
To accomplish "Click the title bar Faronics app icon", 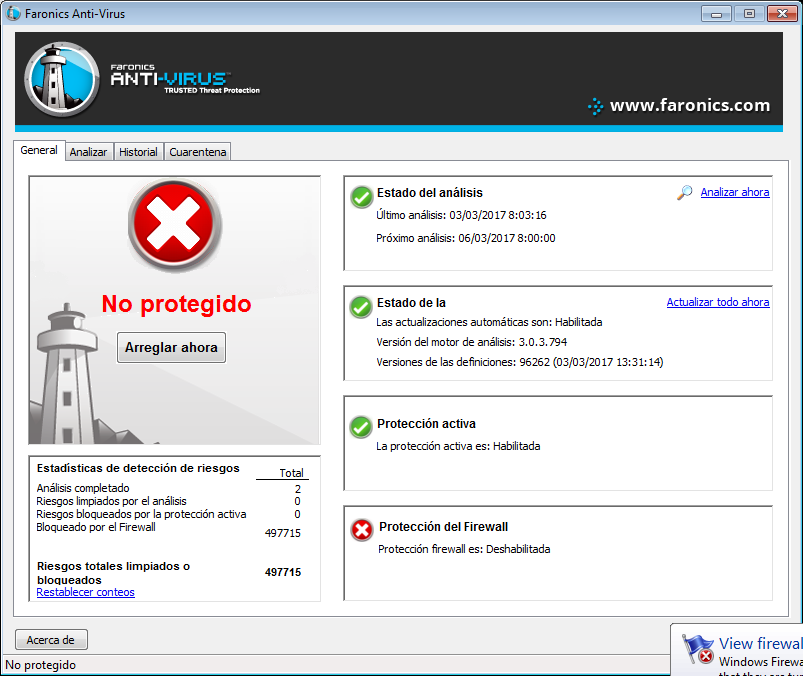I will point(13,13).
